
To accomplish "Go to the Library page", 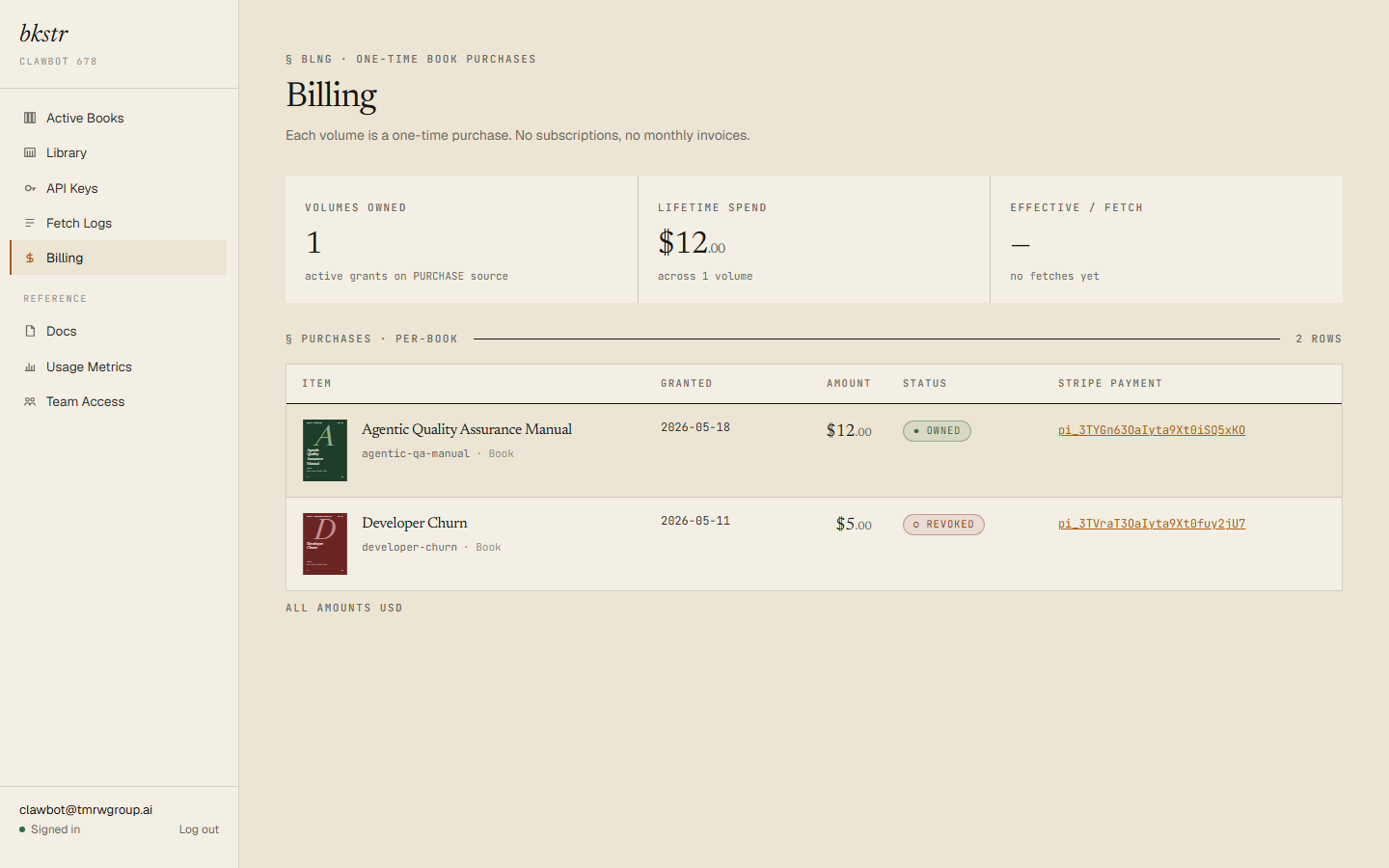I will (118, 152).
